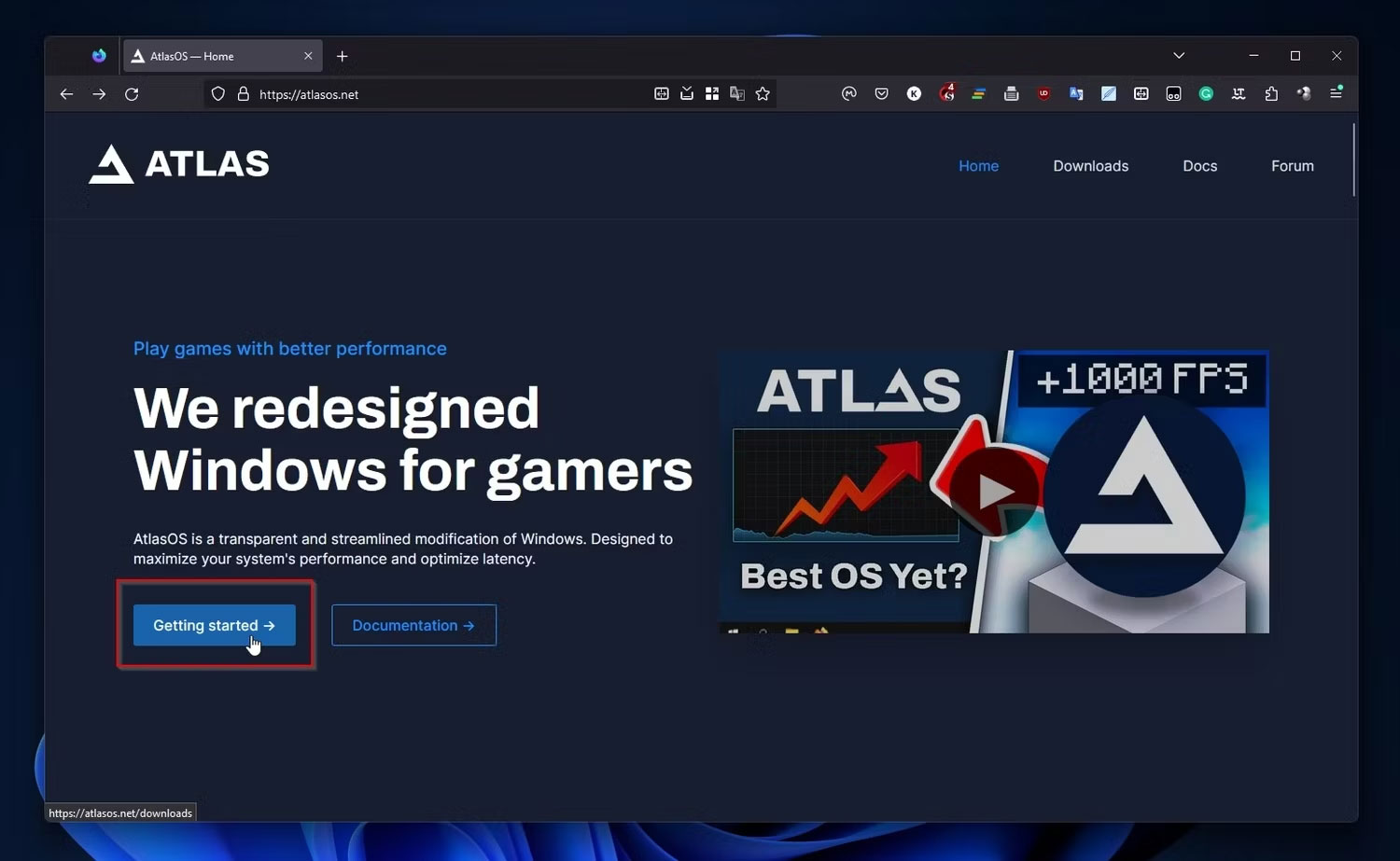Translate this page via address bar icon
The height and width of the screenshot is (861, 1400).
pos(737,94)
